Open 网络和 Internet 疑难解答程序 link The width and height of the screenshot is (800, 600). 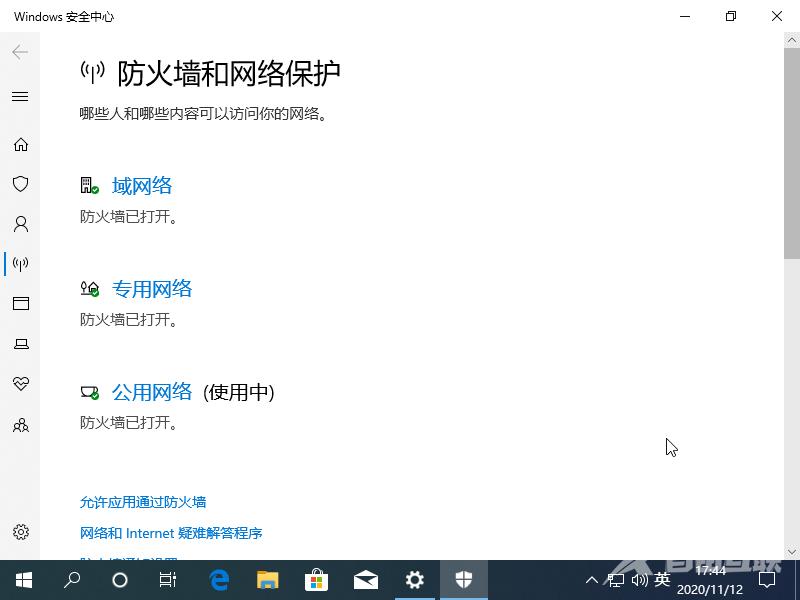coord(171,533)
